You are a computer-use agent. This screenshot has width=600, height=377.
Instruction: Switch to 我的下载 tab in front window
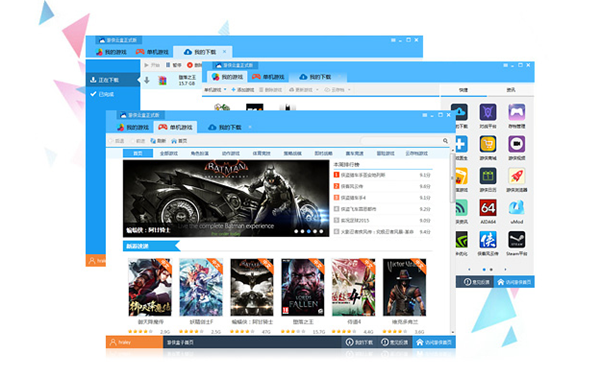(225, 127)
